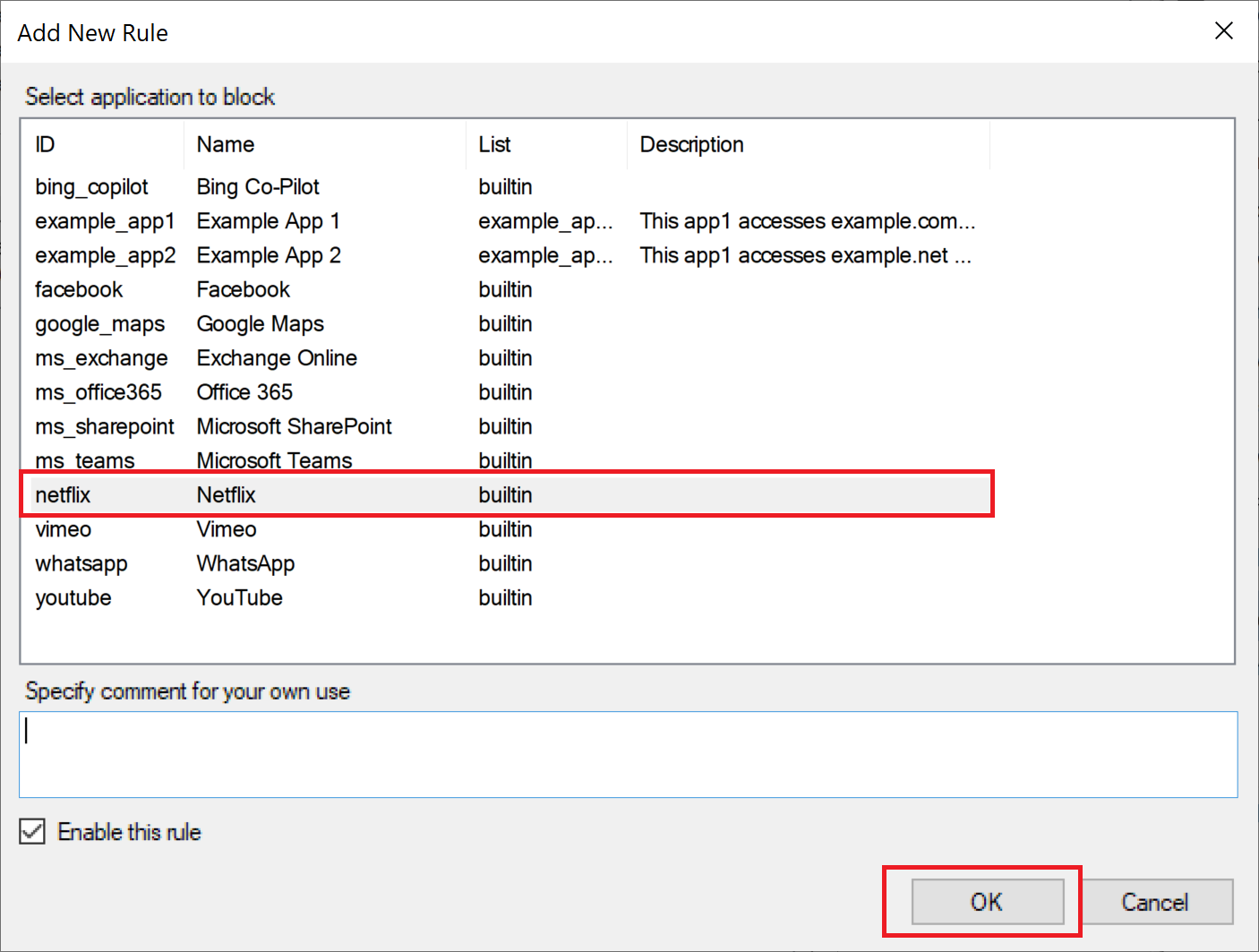Select the facebook application row

coord(510,289)
